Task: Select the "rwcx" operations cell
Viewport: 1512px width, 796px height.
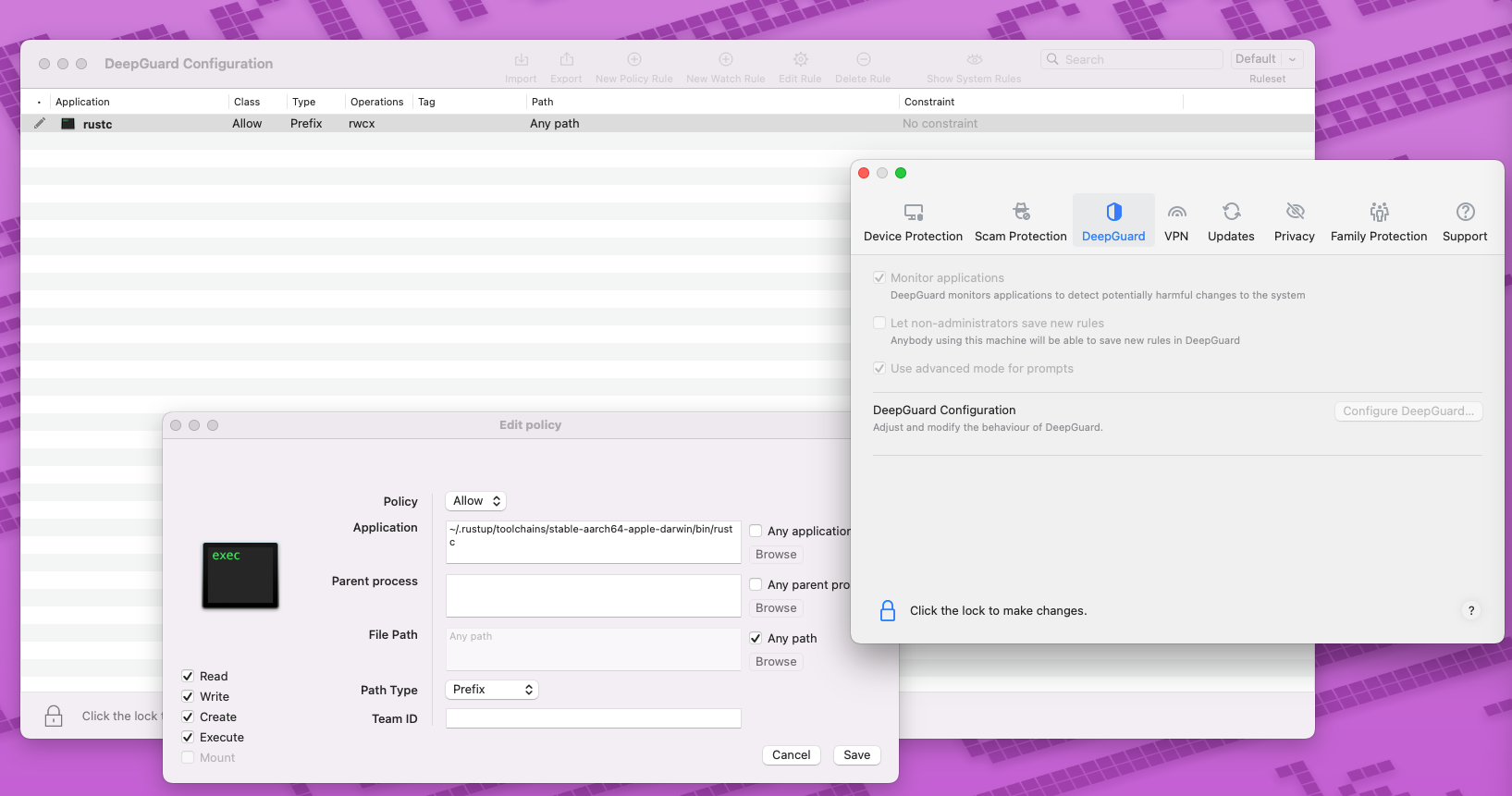Action: (362, 124)
